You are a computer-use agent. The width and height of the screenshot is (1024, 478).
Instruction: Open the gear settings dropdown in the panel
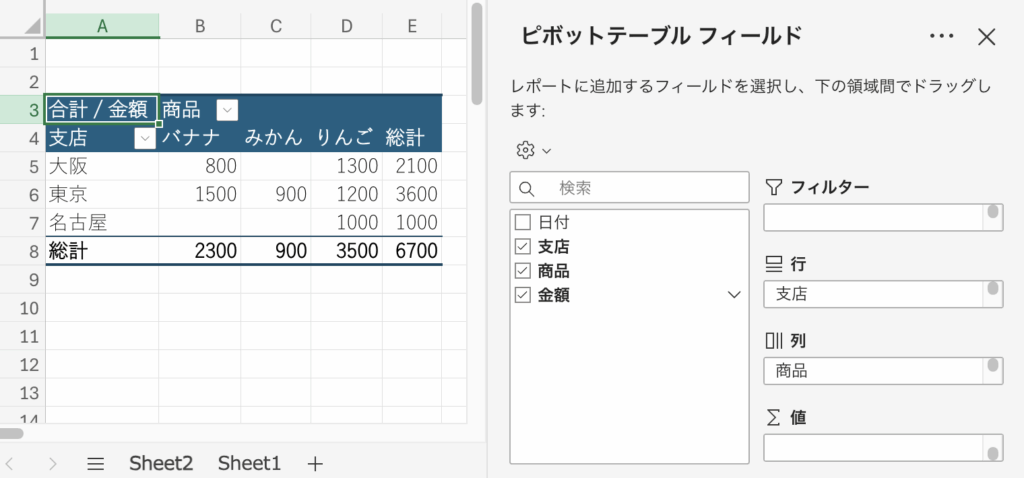533,150
